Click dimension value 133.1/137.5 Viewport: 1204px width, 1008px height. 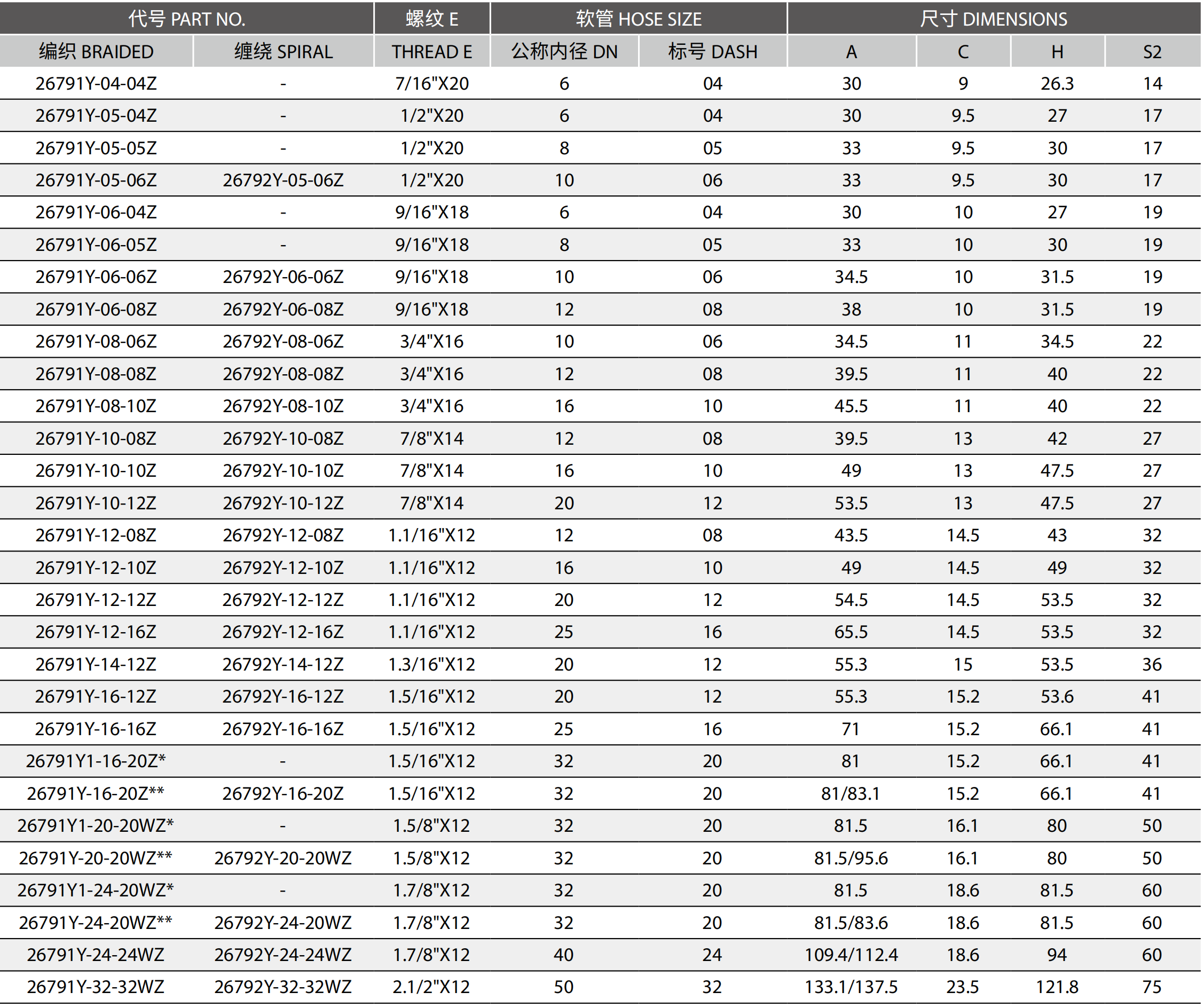coord(851,987)
